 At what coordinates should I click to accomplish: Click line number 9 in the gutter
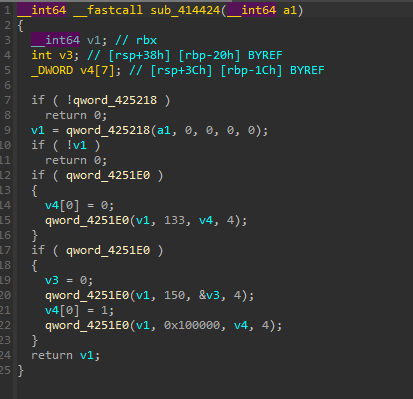click(x=7, y=130)
